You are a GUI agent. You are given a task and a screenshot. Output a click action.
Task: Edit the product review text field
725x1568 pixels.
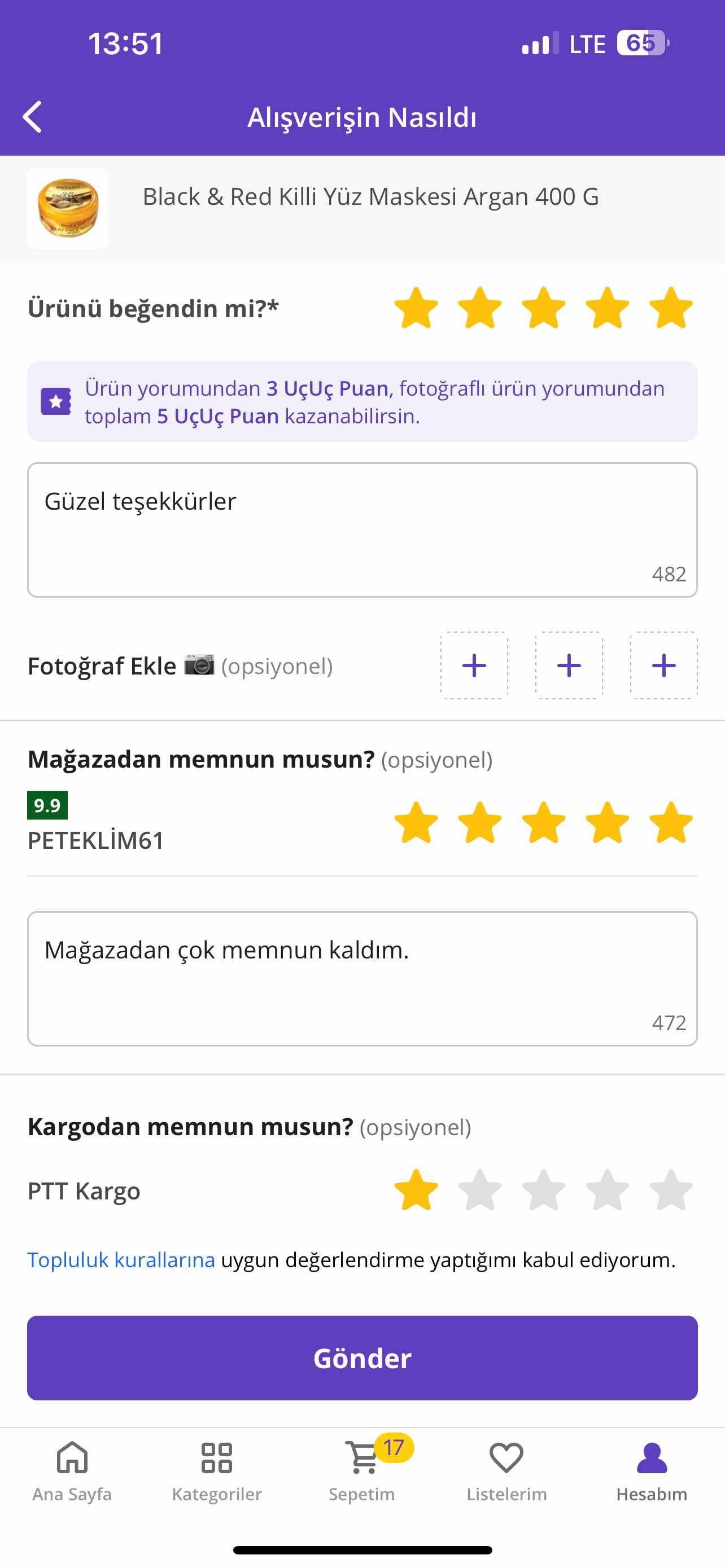click(x=362, y=529)
